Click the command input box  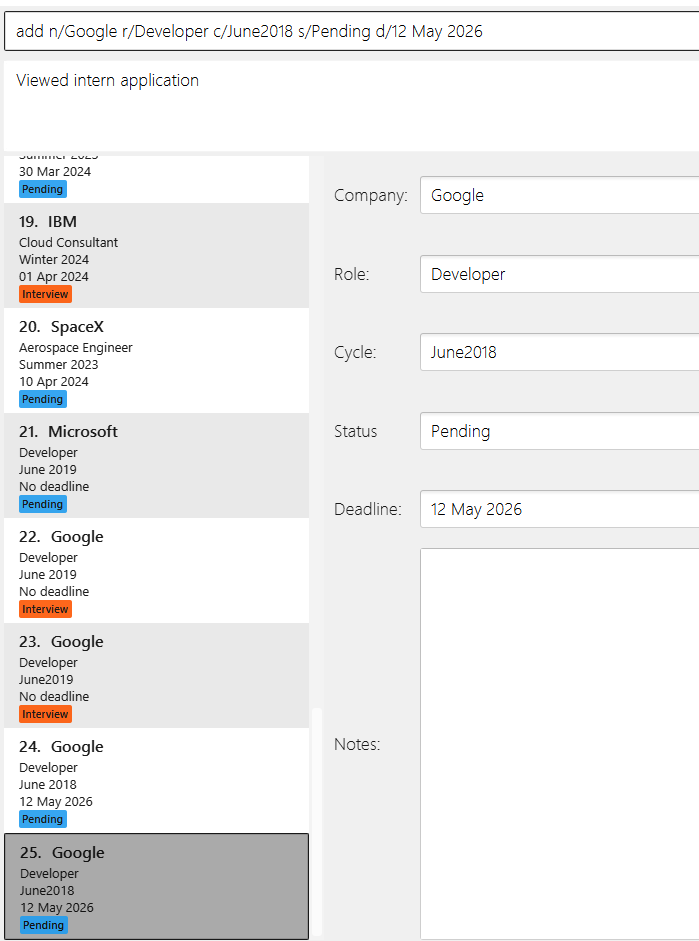(352, 31)
